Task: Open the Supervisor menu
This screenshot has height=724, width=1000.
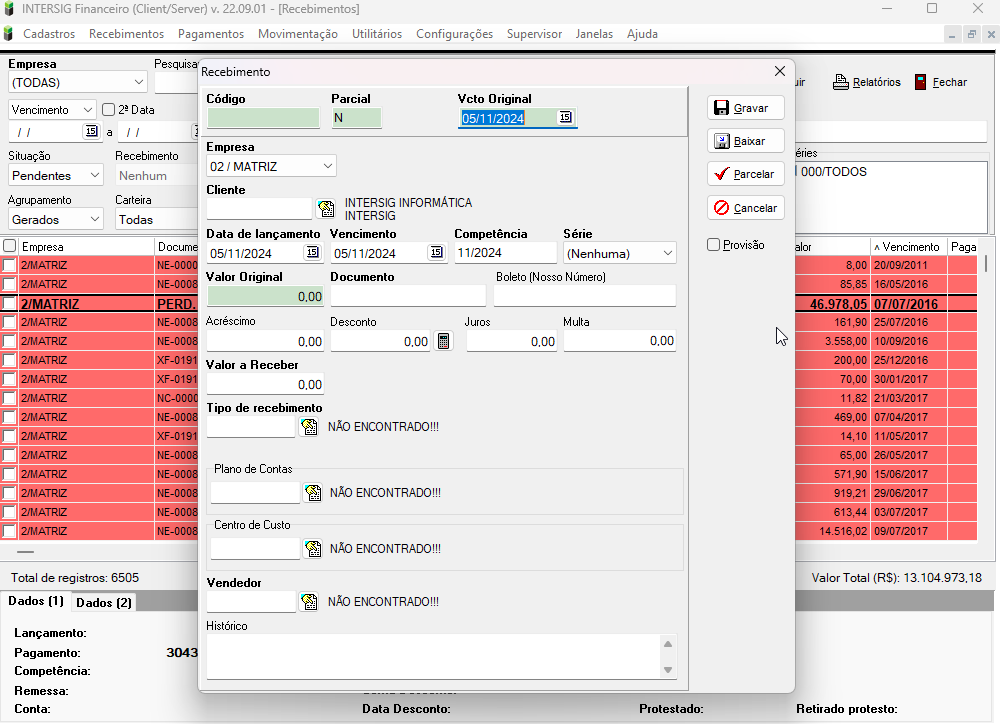Action: pos(534,34)
